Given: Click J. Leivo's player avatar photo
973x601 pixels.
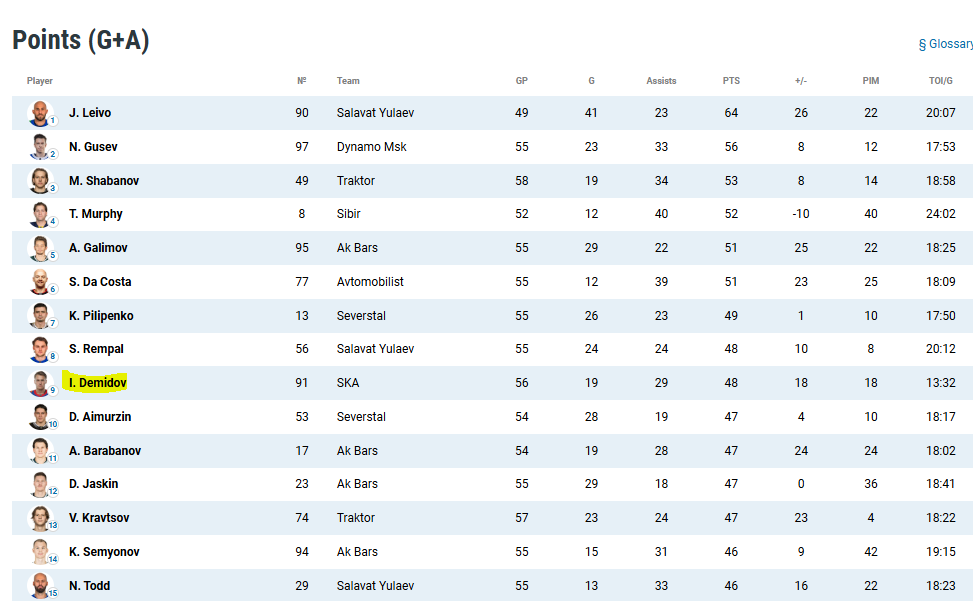Looking at the screenshot, I should [x=40, y=113].
